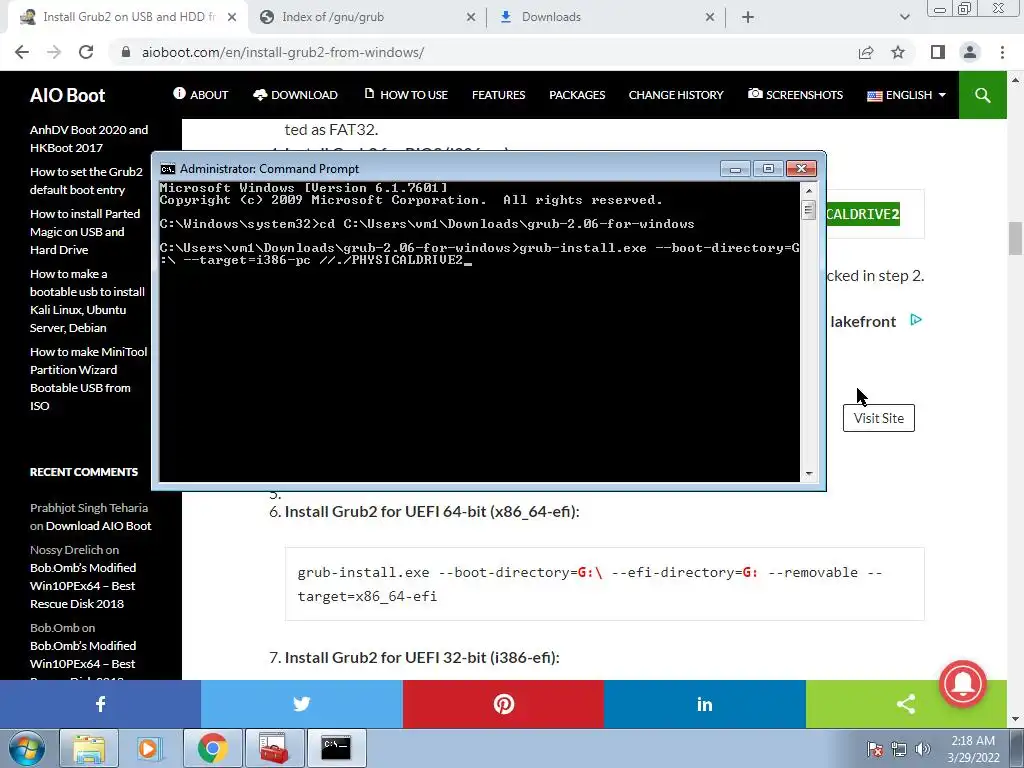The width and height of the screenshot is (1024, 768).
Task: Click the Visit Site ad button
Action: tap(878, 418)
